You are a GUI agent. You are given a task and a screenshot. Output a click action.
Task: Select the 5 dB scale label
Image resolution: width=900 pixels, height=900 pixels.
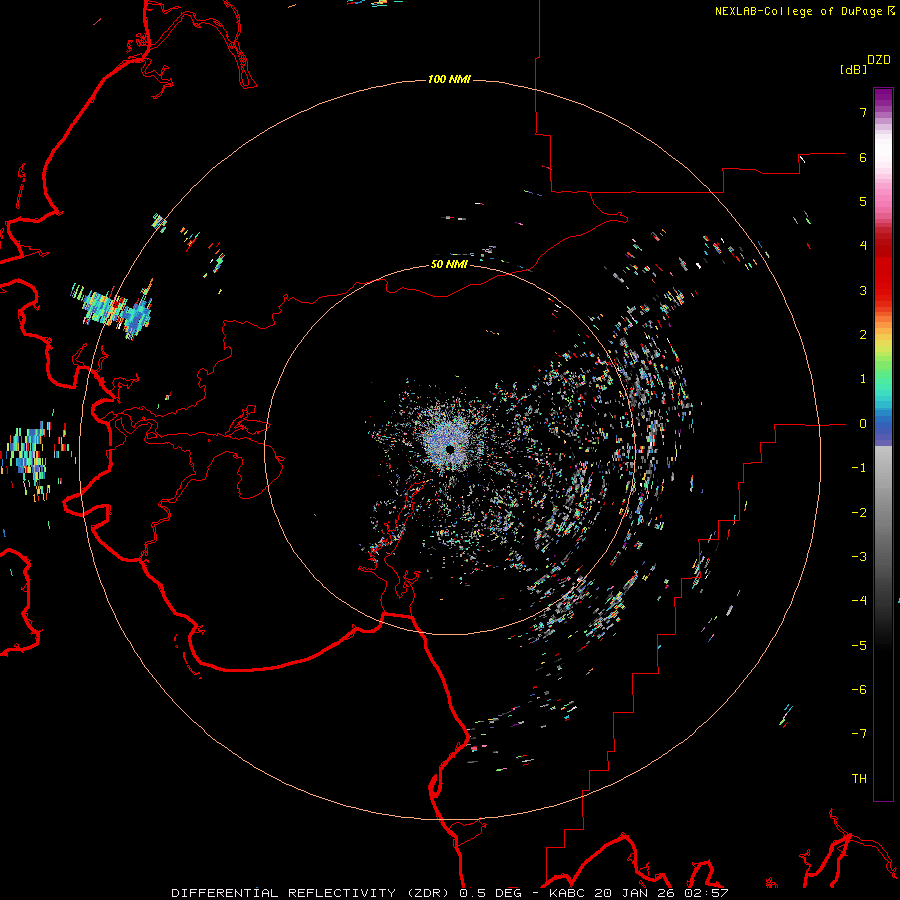click(x=863, y=201)
